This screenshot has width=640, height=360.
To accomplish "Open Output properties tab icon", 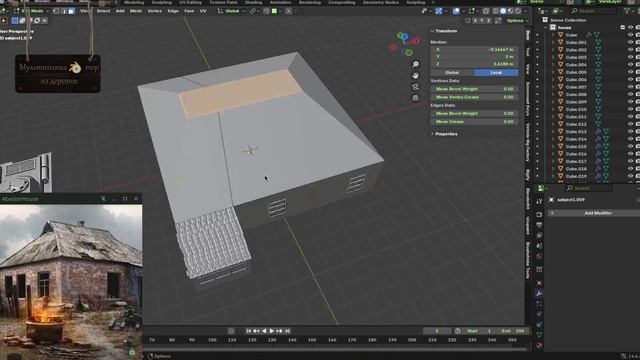I will pyautogui.click(x=539, y=225).
